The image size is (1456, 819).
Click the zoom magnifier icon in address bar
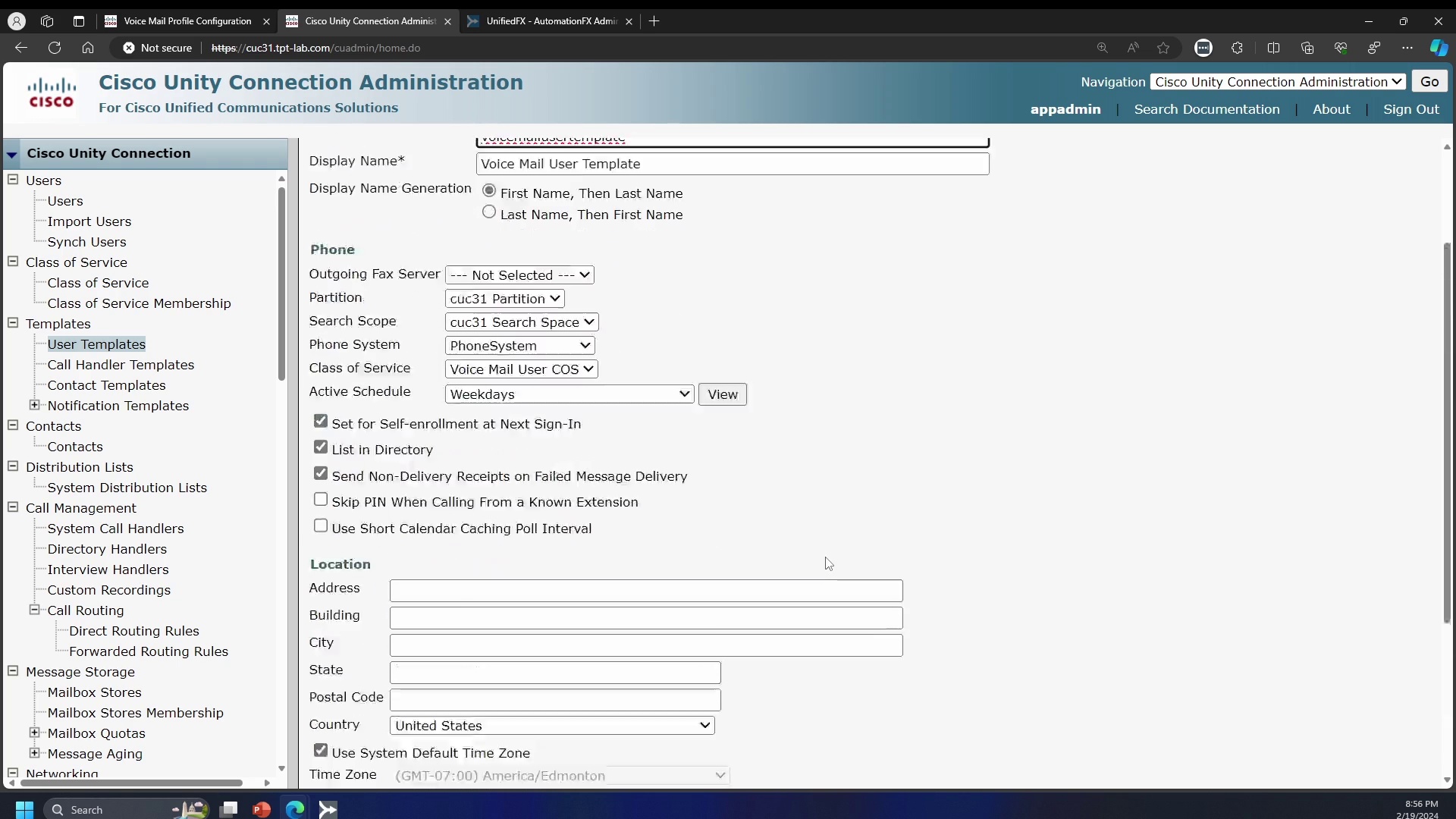point(1102,48)
